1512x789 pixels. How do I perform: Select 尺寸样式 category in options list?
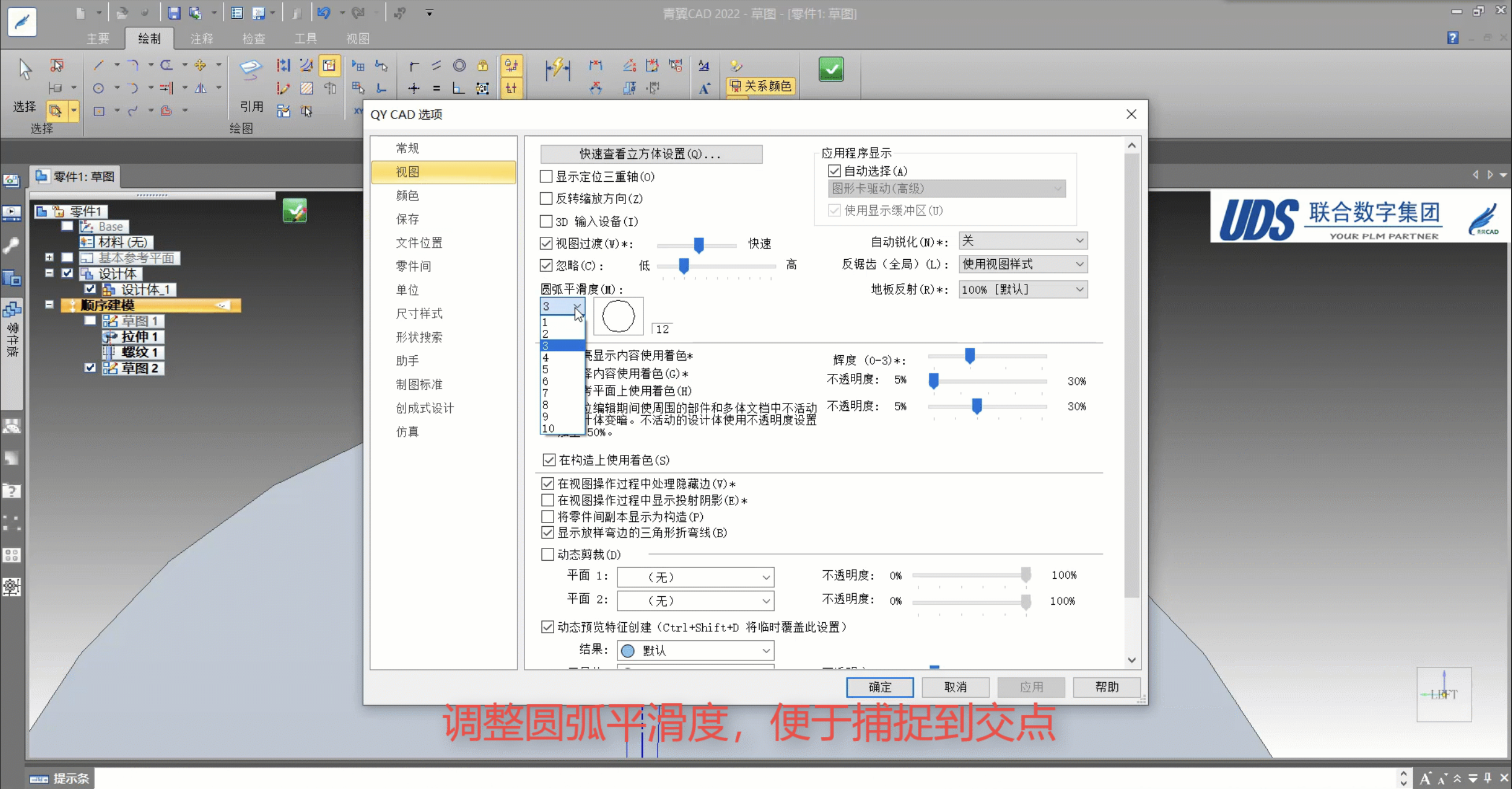coord(444,314)
